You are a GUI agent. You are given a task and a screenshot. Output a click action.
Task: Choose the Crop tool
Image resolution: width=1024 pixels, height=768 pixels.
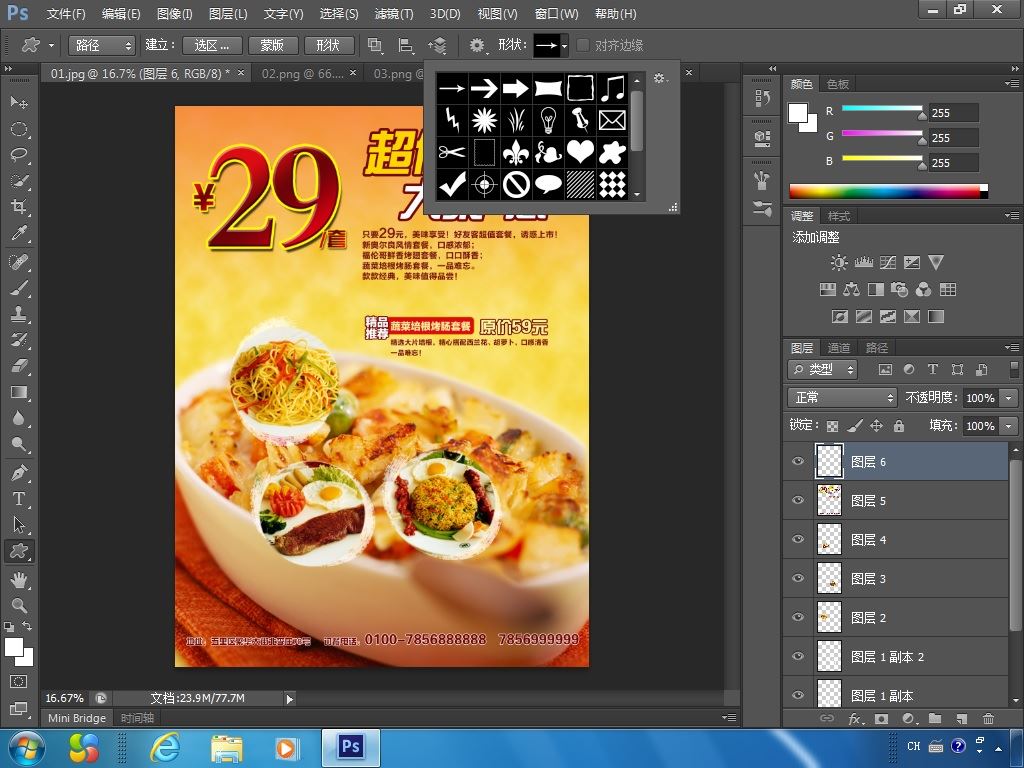pyautogui.click(x=19, y=207)
